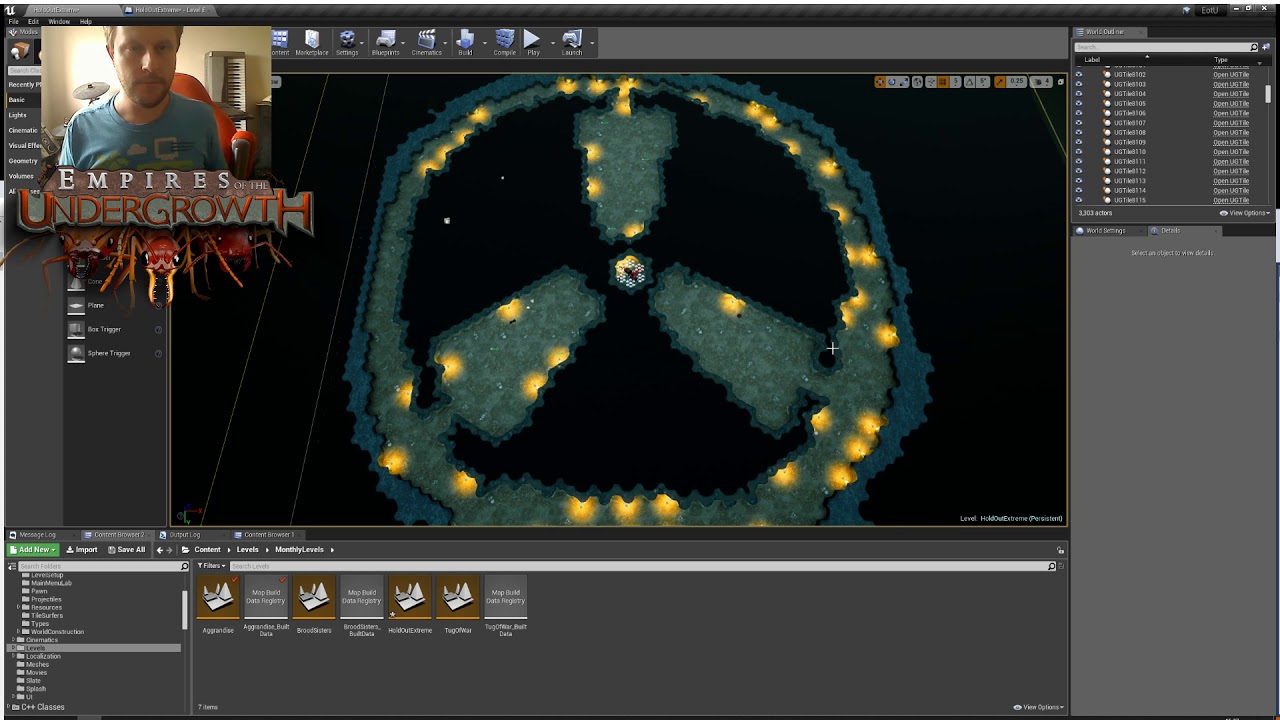This screenshot has width=1280, height=720.
Task: Click the Content Browser lock icon
Action: 1061,550
